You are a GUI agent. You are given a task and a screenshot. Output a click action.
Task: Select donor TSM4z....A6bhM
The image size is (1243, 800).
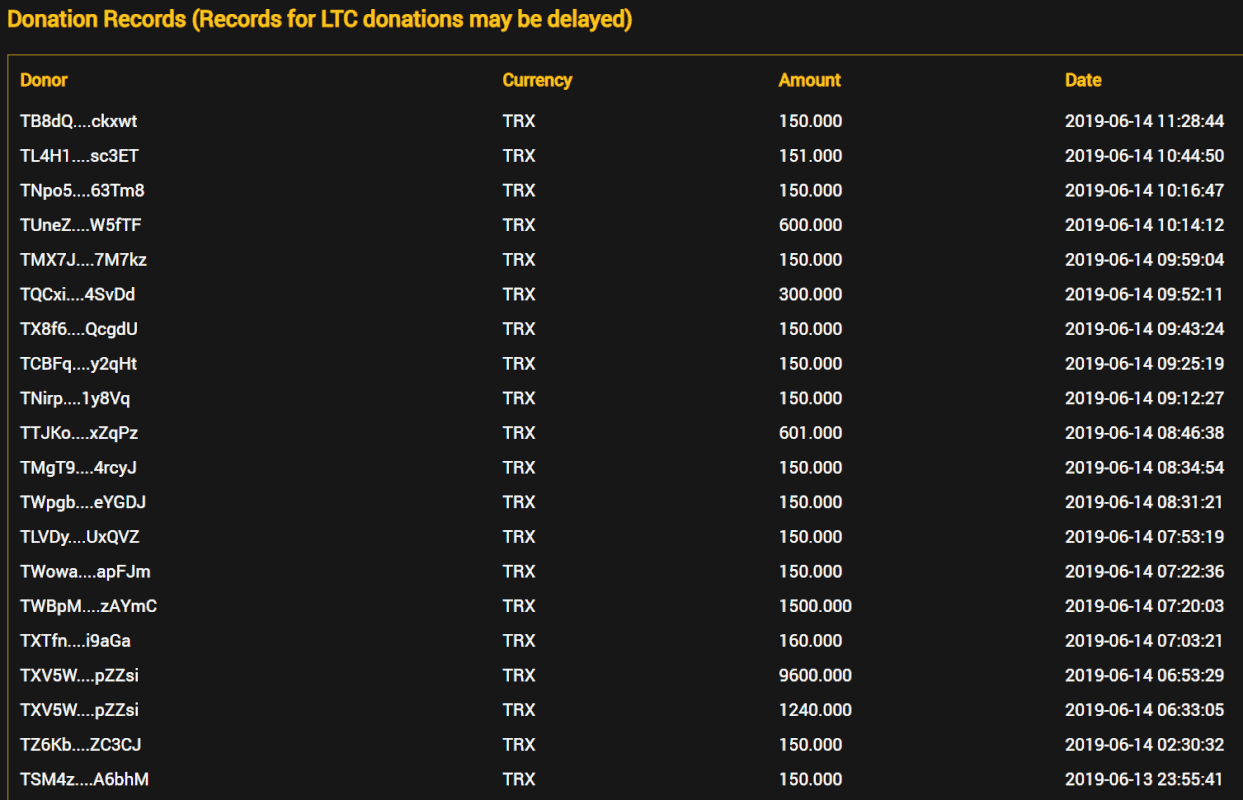(84, 779)
